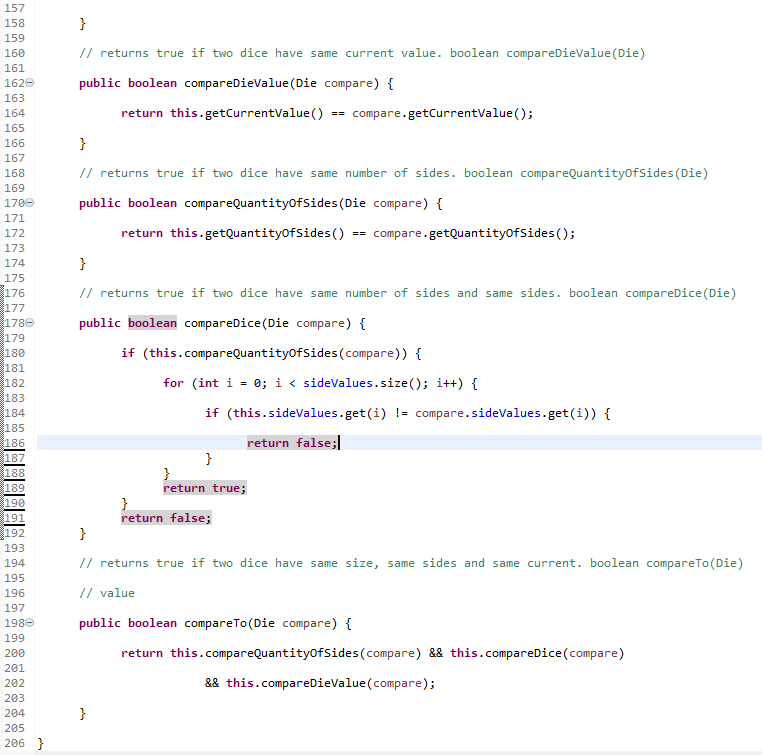Image resolution: width=762 pixels, height=755 pixels.
Task: Collapse the compareDieValue method at line 162
Action: [x=30, y=83]
